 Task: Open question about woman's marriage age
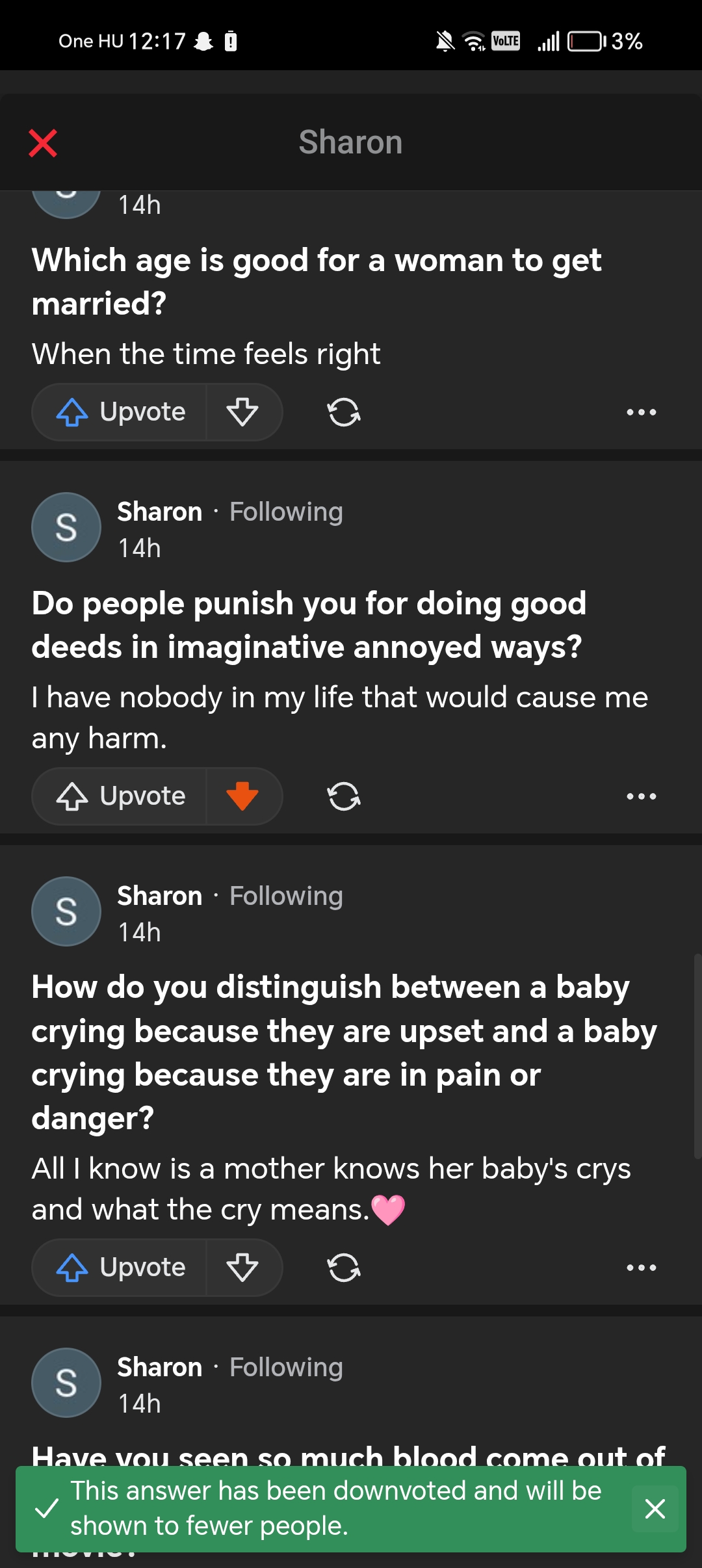pyautogui.click(x=317, y=281)
